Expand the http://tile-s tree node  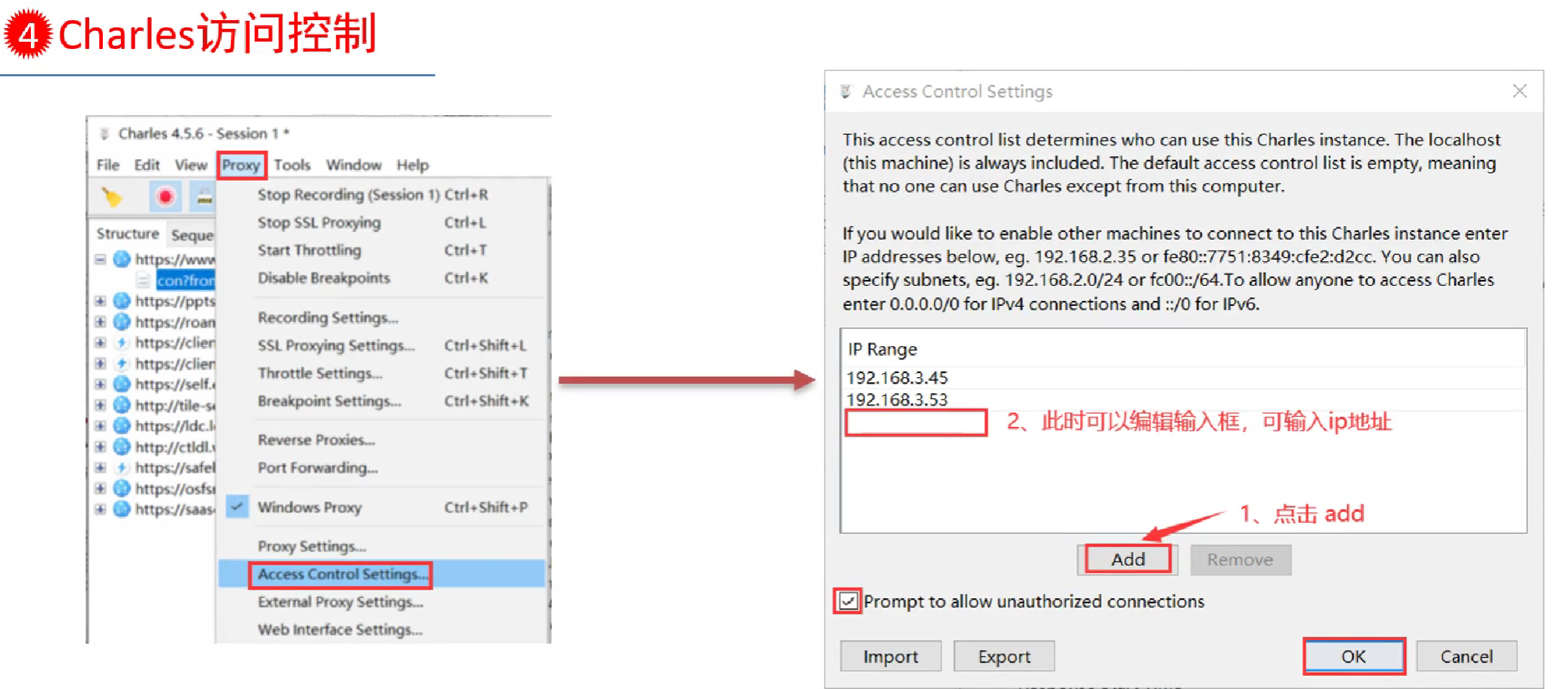pyautogui.click(x=100, y=405)
